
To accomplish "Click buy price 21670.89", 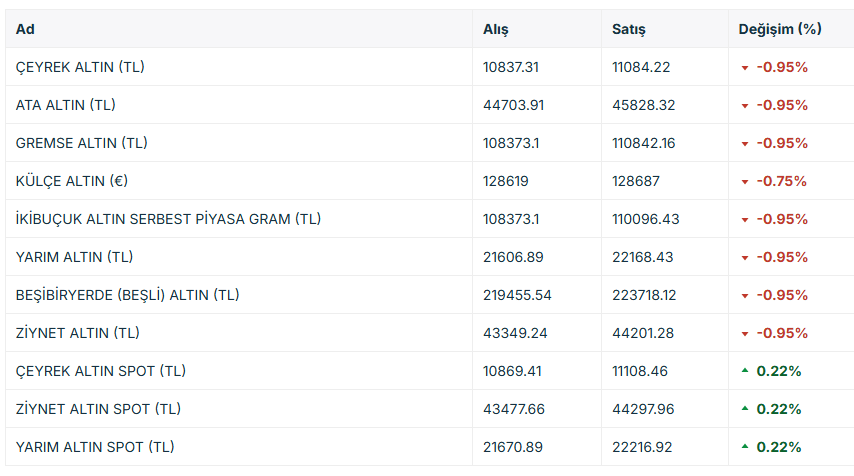I will 513,447.
